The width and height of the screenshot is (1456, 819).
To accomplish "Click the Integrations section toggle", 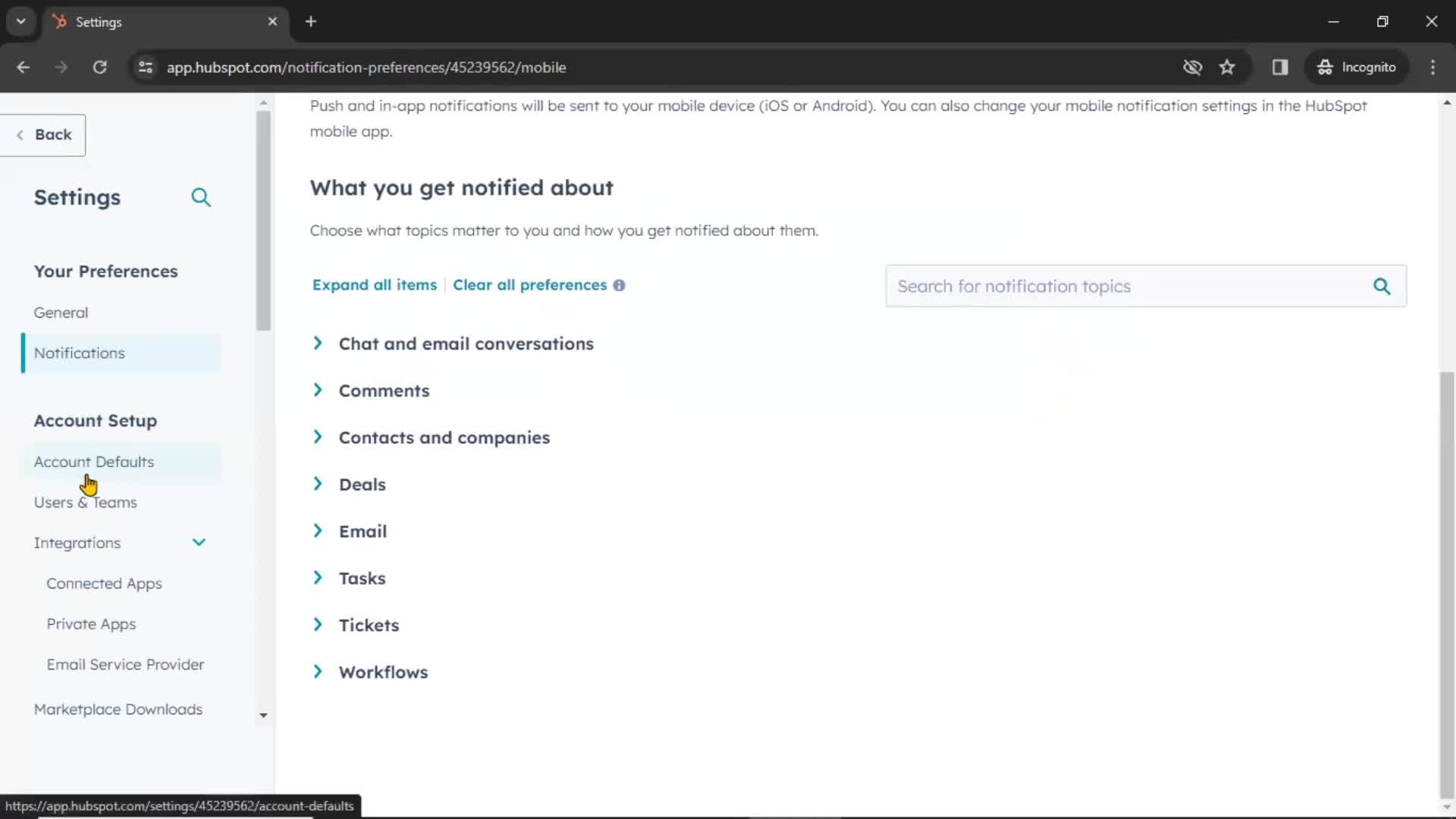I will coord(199,542).
